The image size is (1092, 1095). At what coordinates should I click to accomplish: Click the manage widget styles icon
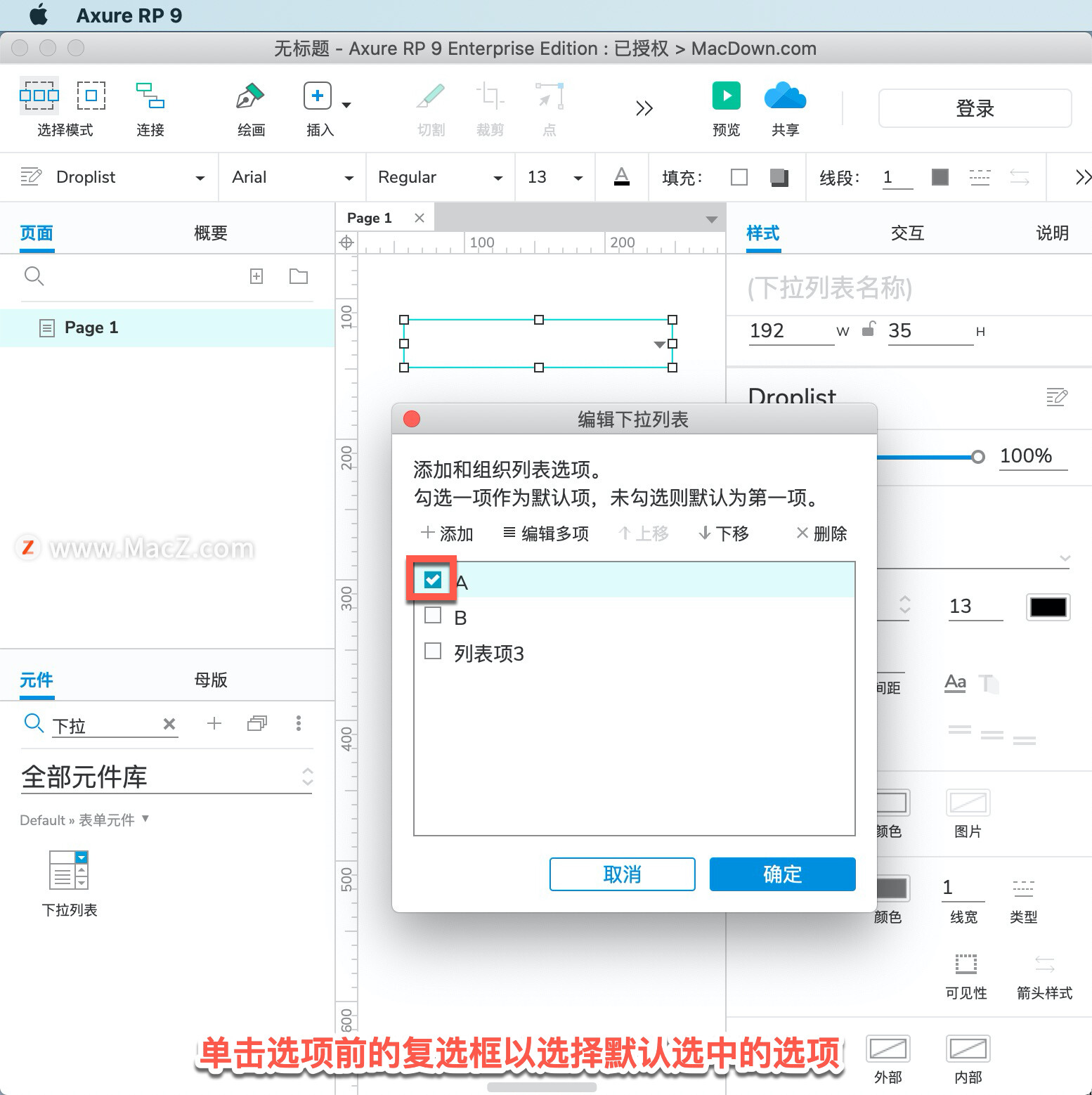(x=31, y=176)
